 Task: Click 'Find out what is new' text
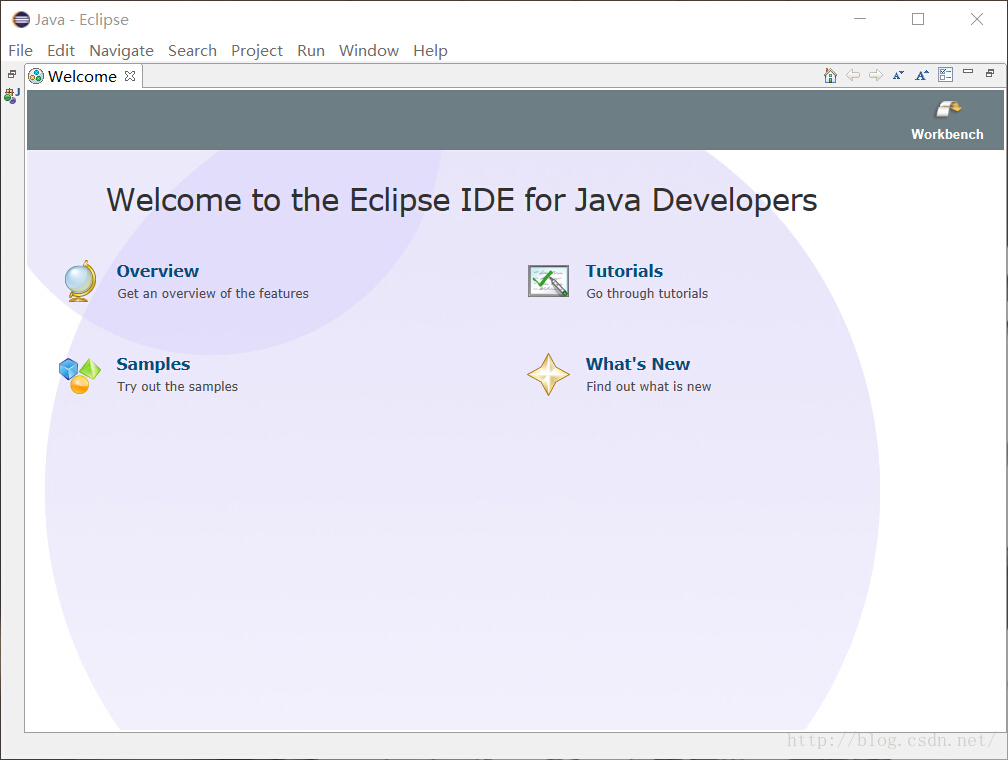tap(649, 386)
